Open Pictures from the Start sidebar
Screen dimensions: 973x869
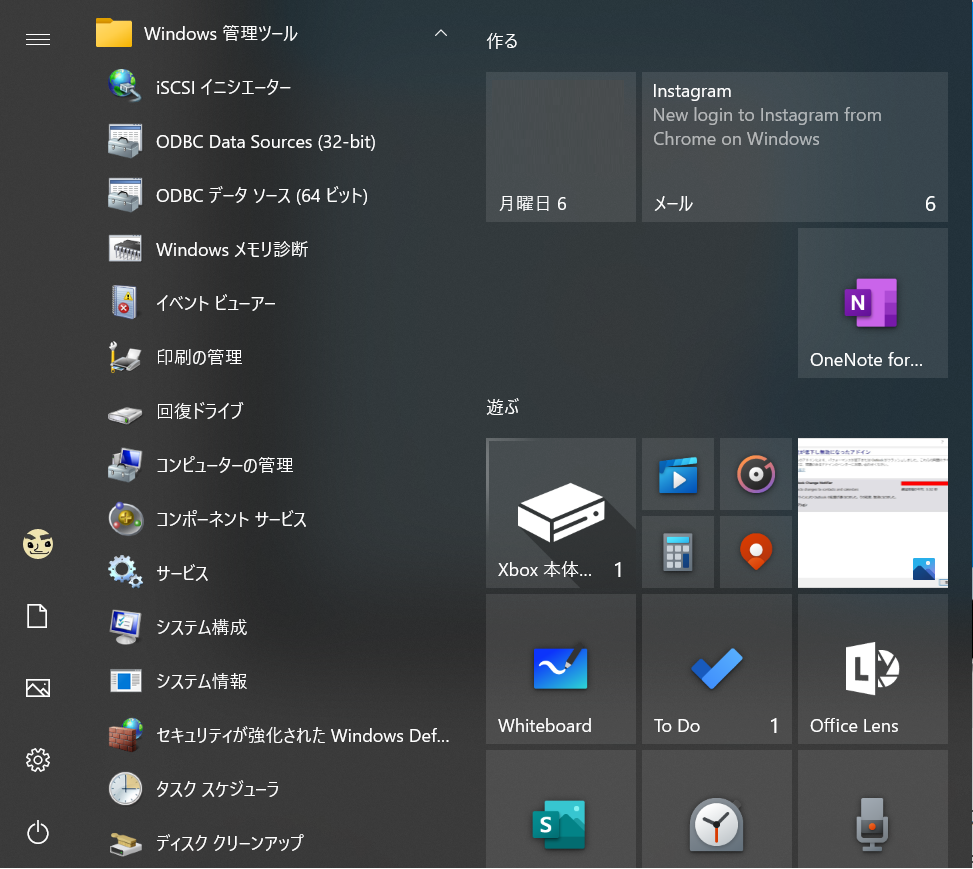point(38,688)
